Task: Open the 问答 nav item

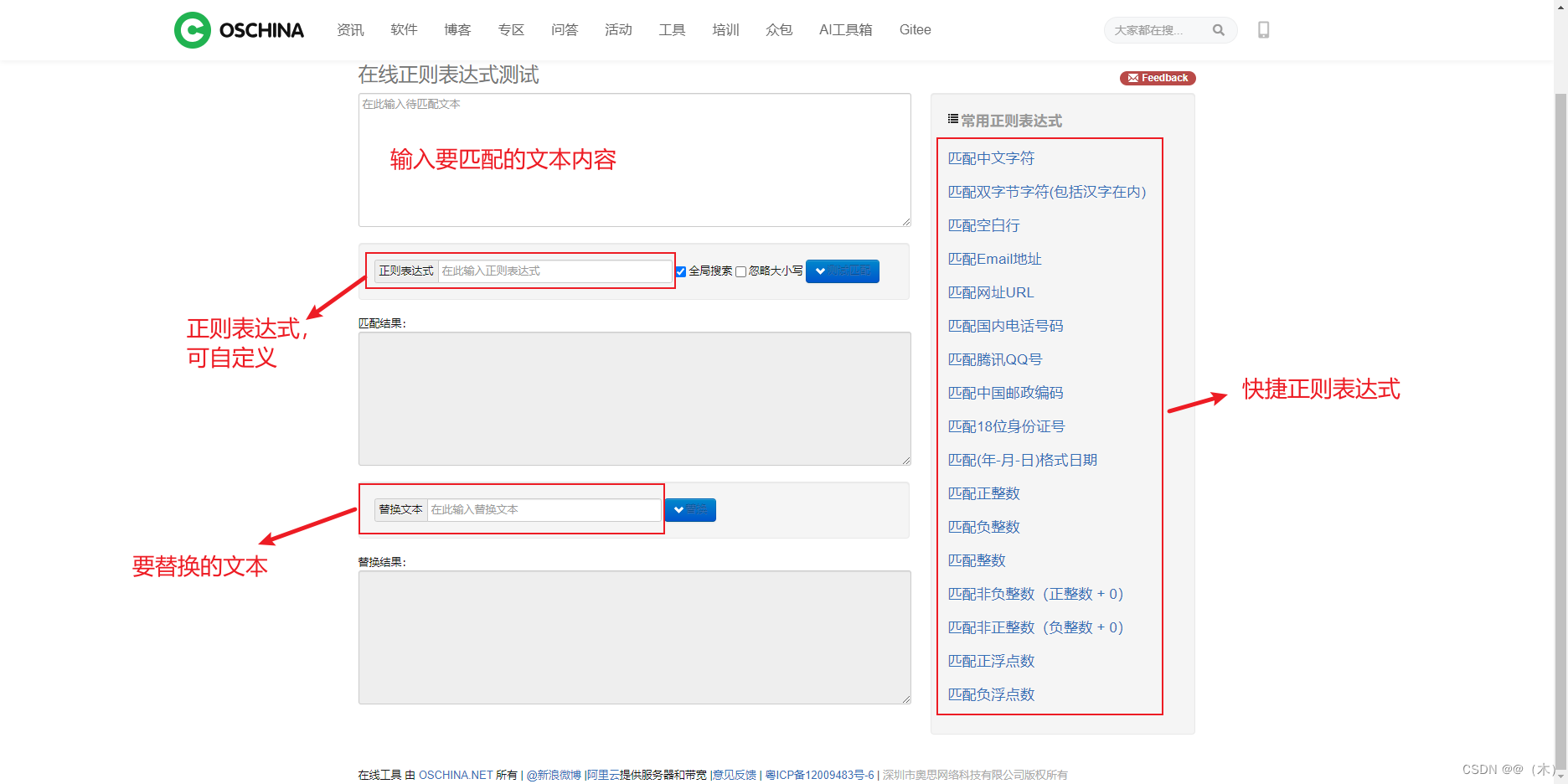Action: [565, 30]
